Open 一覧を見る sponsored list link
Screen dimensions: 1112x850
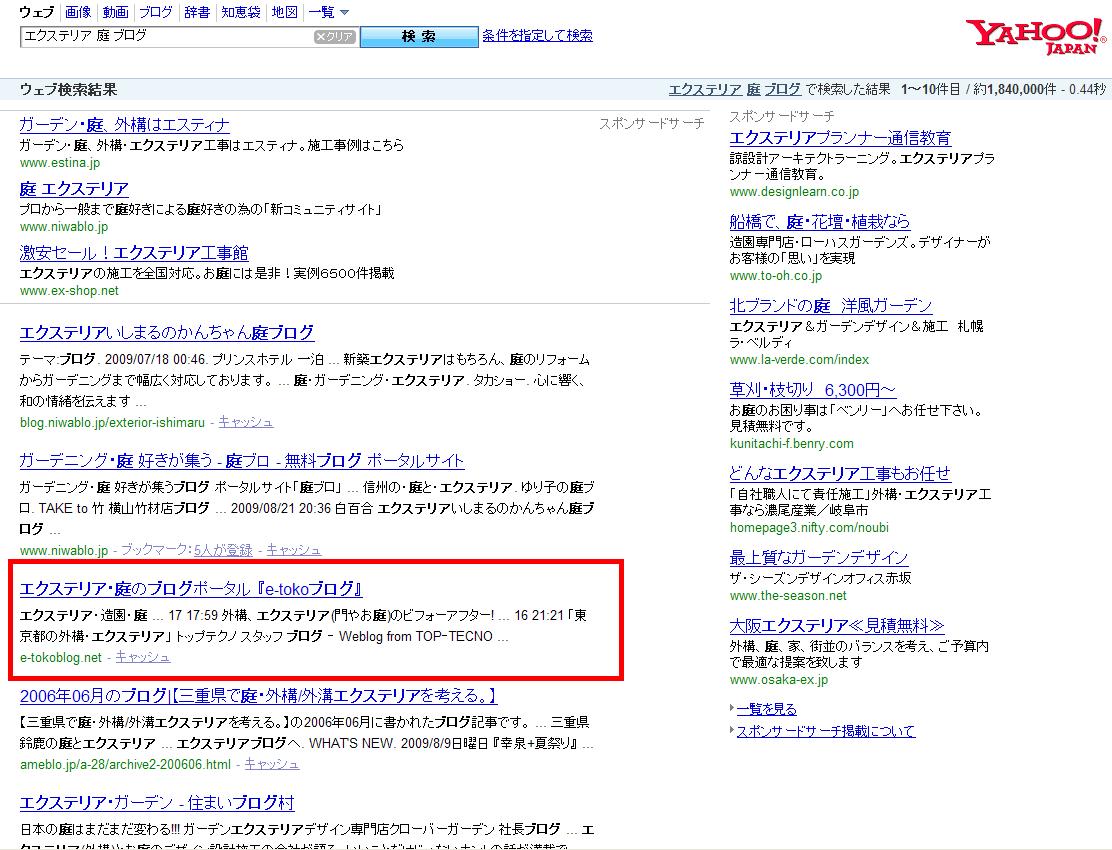(767, 709)
